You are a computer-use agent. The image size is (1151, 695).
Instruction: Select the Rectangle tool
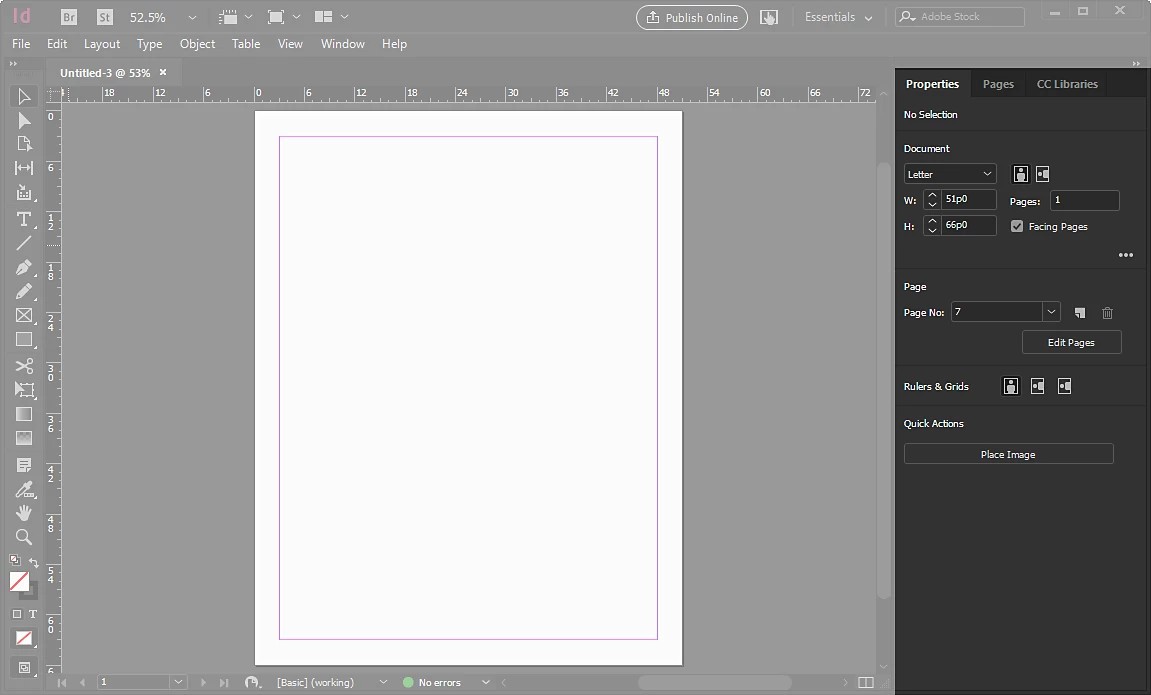[x=23, y=340]
